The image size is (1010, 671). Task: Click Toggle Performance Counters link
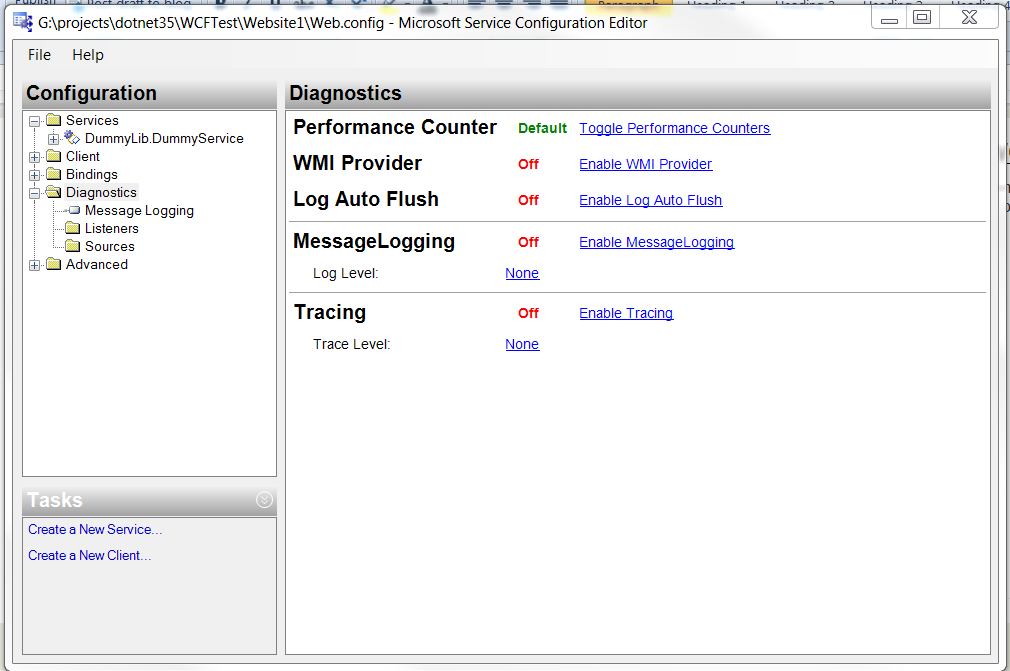click(x=674, y=128)
